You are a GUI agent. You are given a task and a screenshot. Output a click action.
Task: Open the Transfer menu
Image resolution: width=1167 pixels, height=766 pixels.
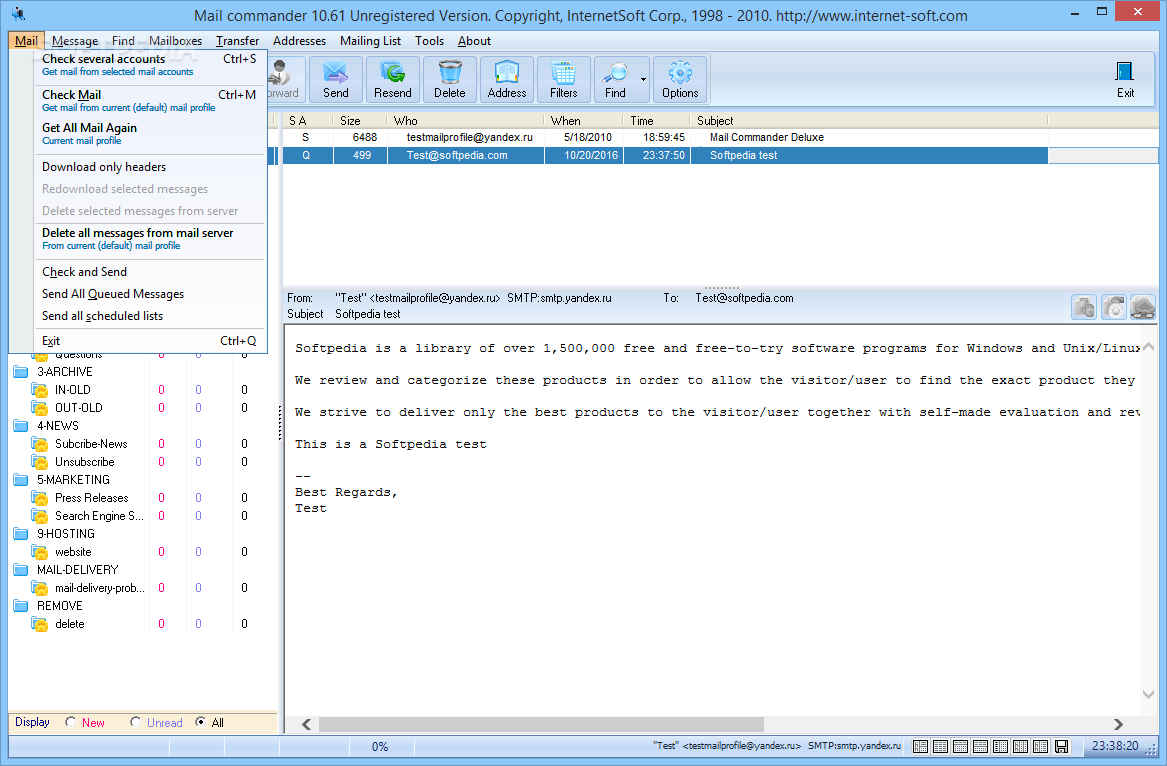pos(237,41)
